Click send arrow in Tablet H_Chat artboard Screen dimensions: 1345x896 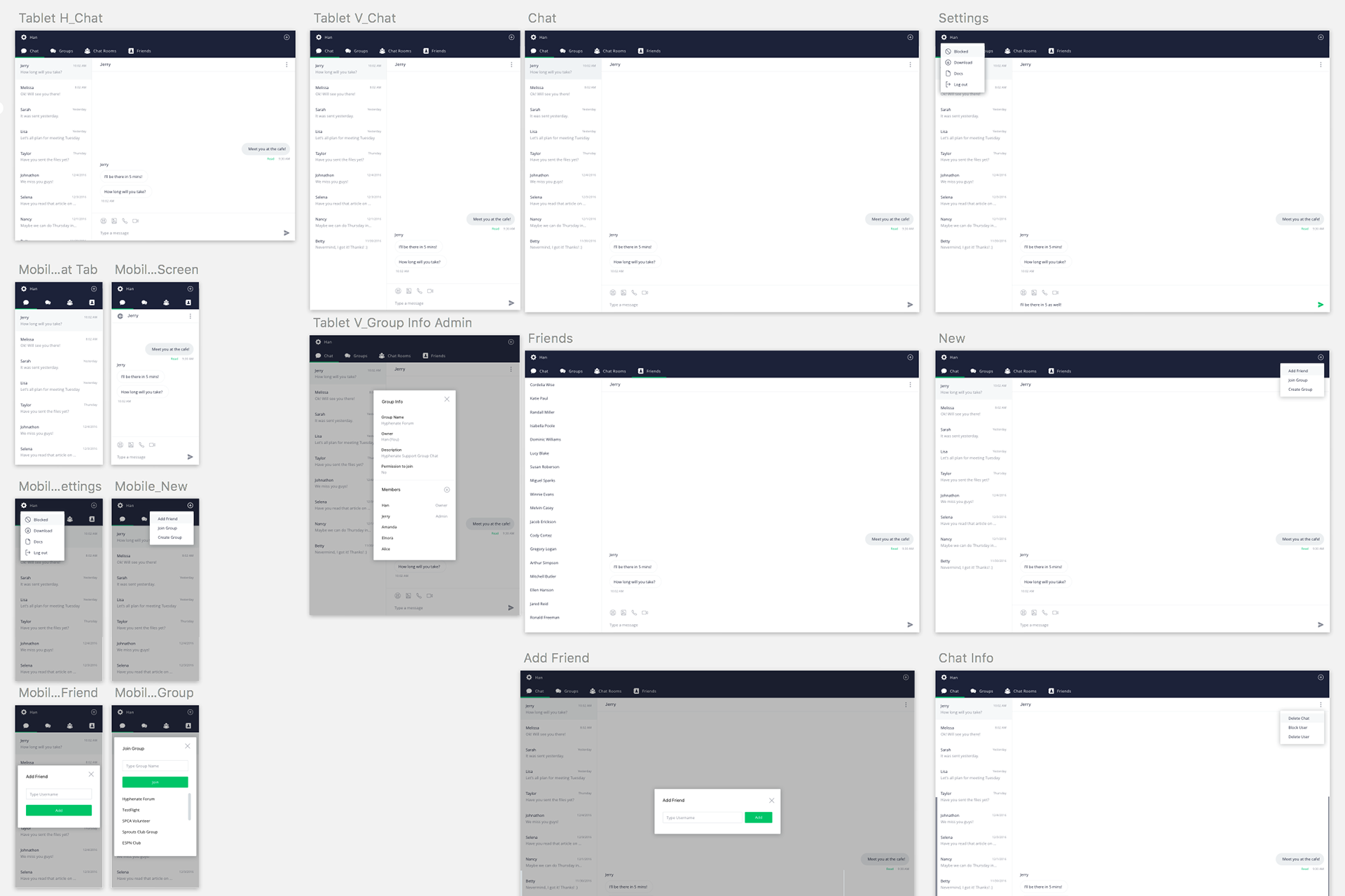click(x=287, y=233)
